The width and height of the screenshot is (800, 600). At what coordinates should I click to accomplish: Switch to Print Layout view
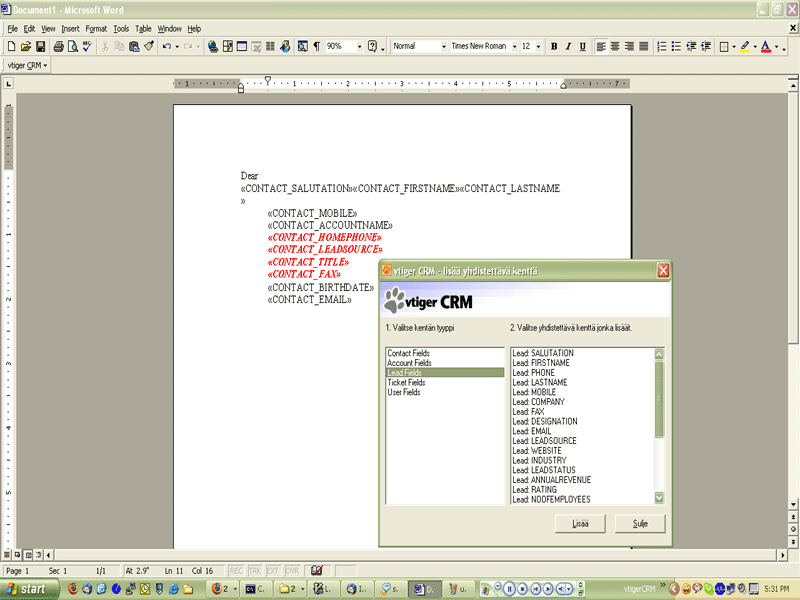click(x=28, y=555)
